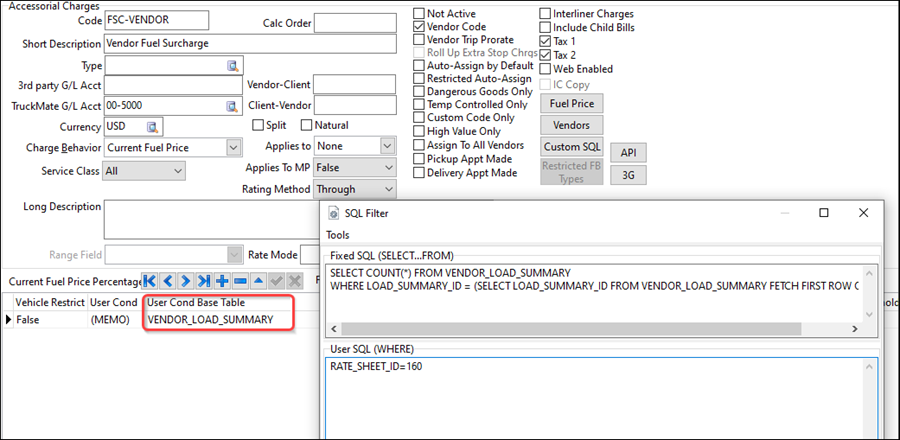Click the Custom SQL button
Screen dimensions: 900x440
[572, 146]
